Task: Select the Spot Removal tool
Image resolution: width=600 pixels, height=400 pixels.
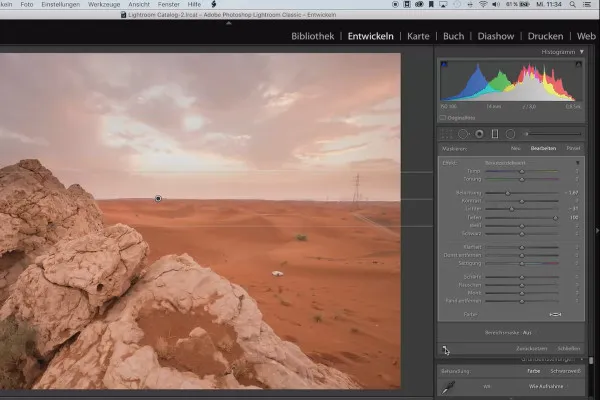Action: pyautogui.click(x=463, y=134)
